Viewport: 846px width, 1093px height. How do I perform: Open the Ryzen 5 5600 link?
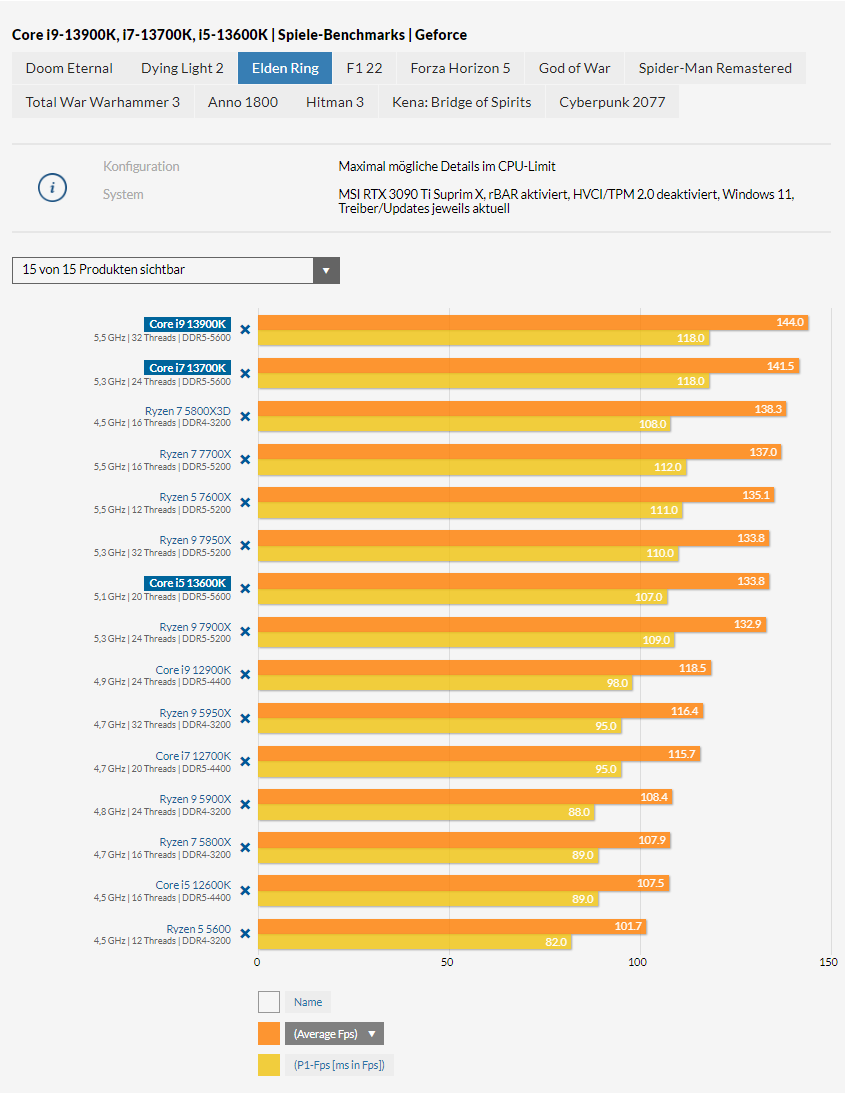[x=199, y=928]
